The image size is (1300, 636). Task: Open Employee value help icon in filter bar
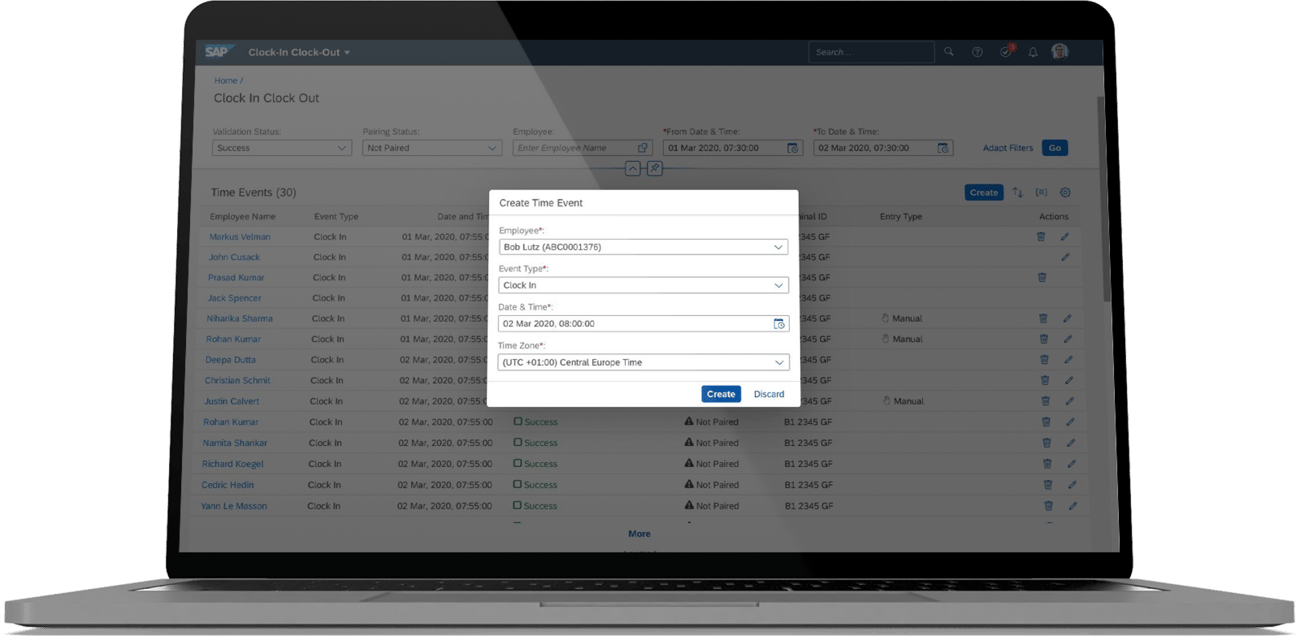tap(643, 147)
